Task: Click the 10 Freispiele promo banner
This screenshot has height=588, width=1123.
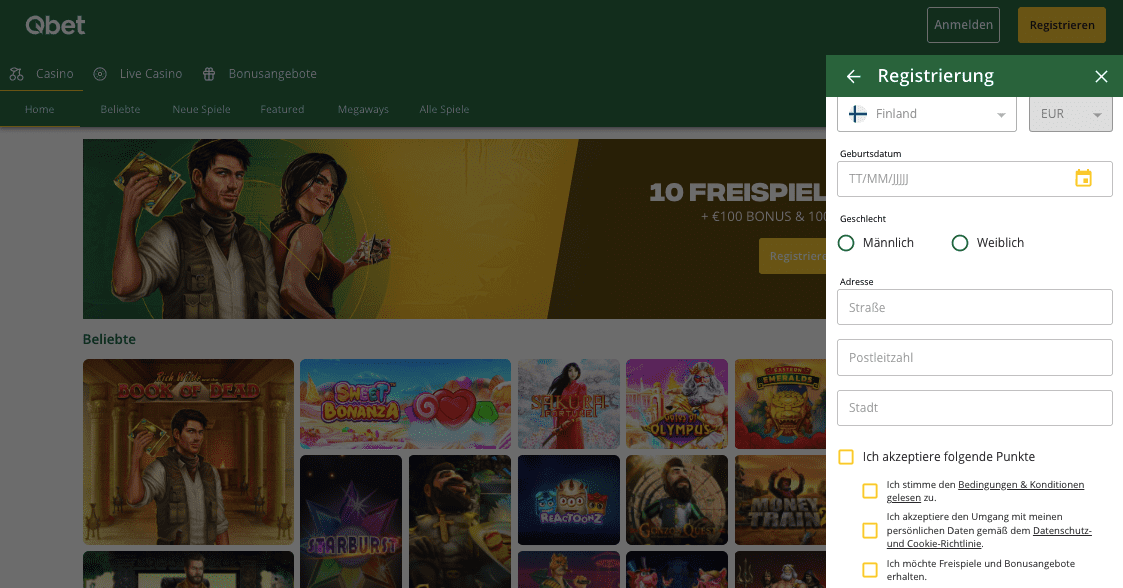Action: [454, 229]
